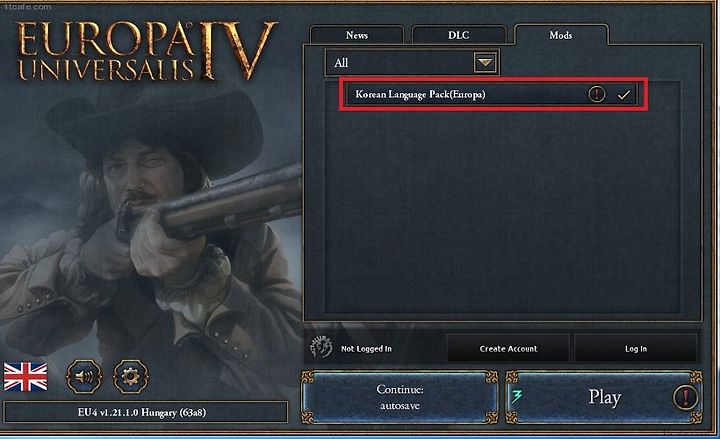Open the gear settings icon
The image size is (720, 439).
point(131,377)
